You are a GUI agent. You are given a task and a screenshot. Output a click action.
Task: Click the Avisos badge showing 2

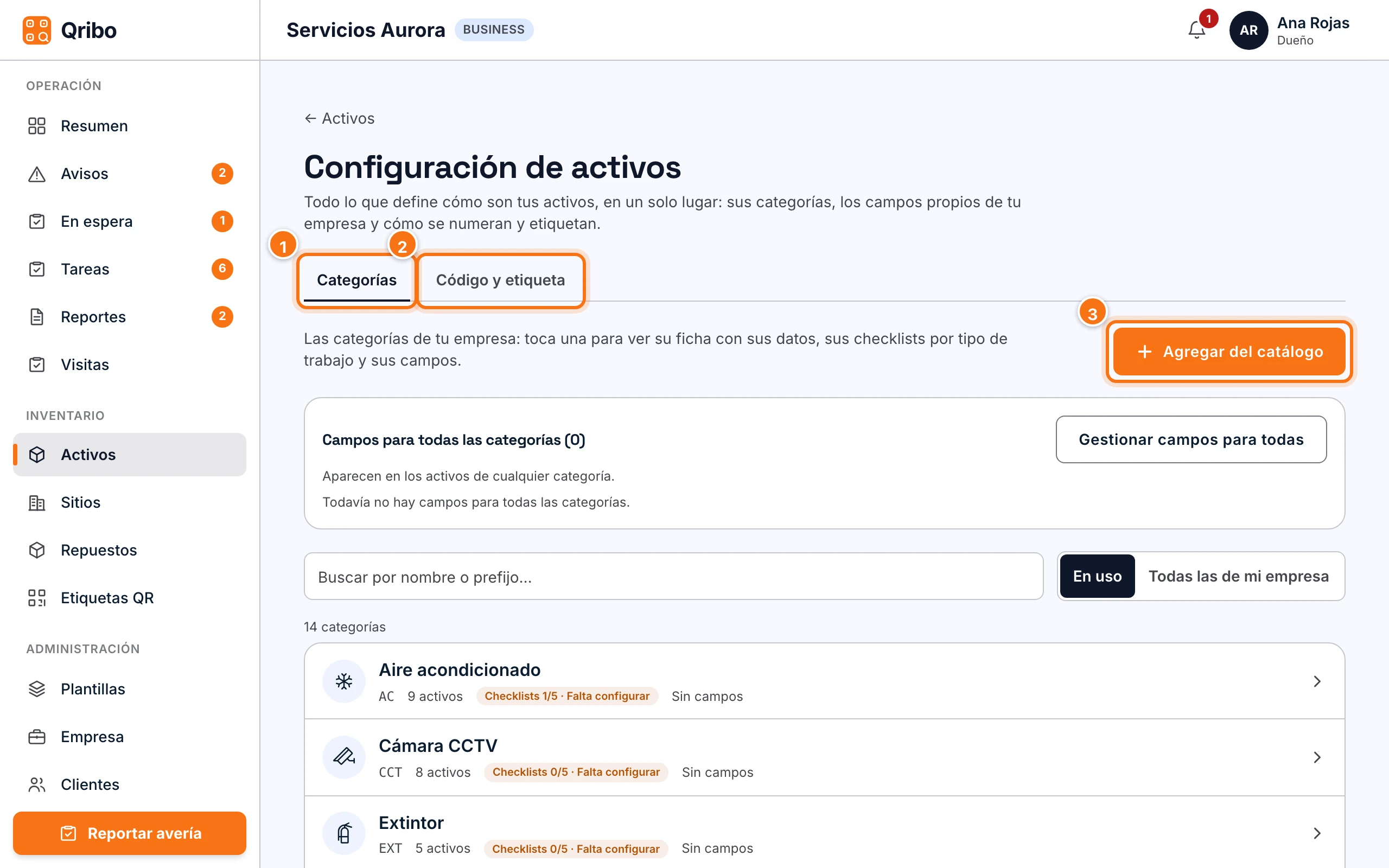point(222,174)
